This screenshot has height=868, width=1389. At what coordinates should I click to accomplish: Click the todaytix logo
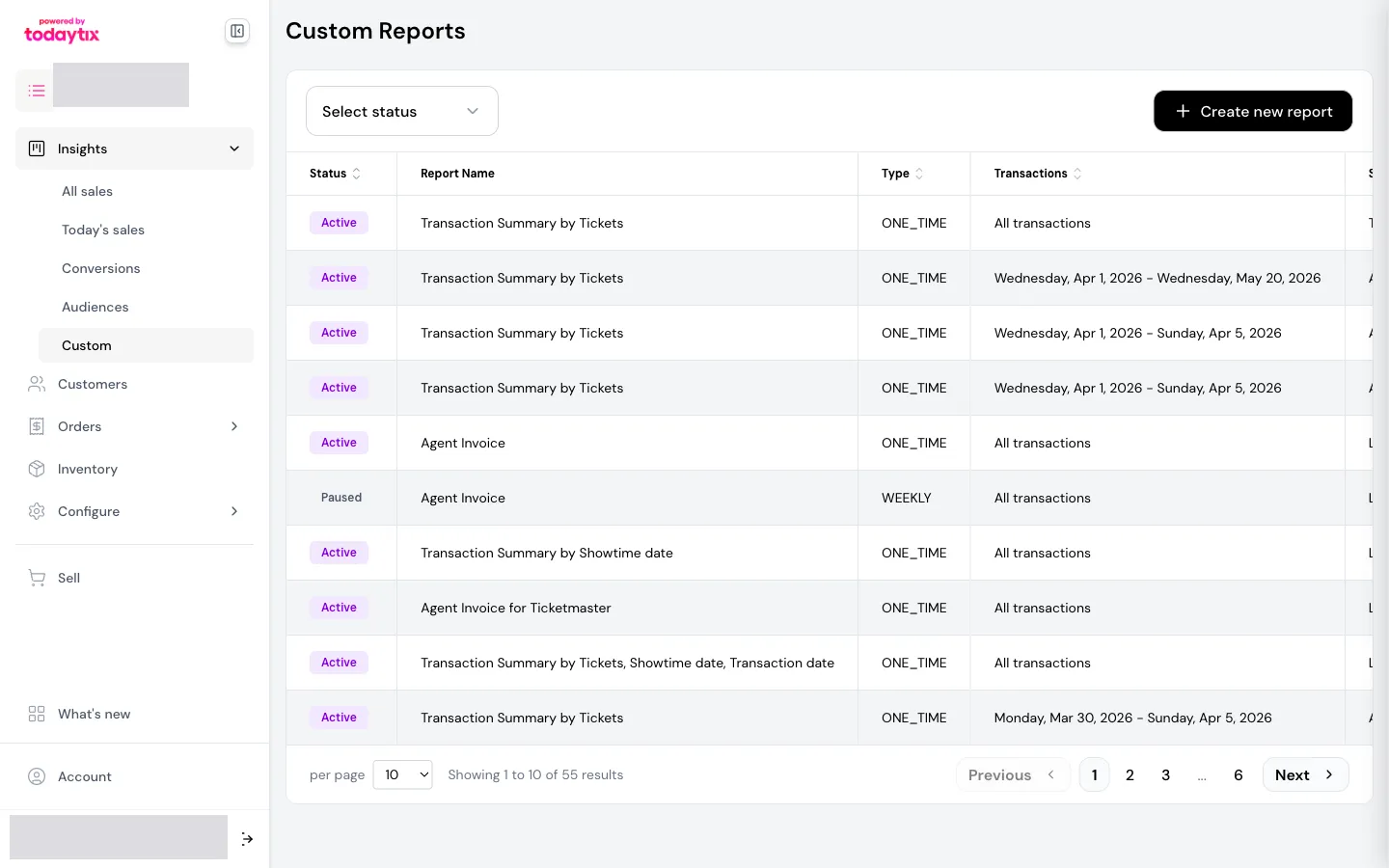(62, 31)
